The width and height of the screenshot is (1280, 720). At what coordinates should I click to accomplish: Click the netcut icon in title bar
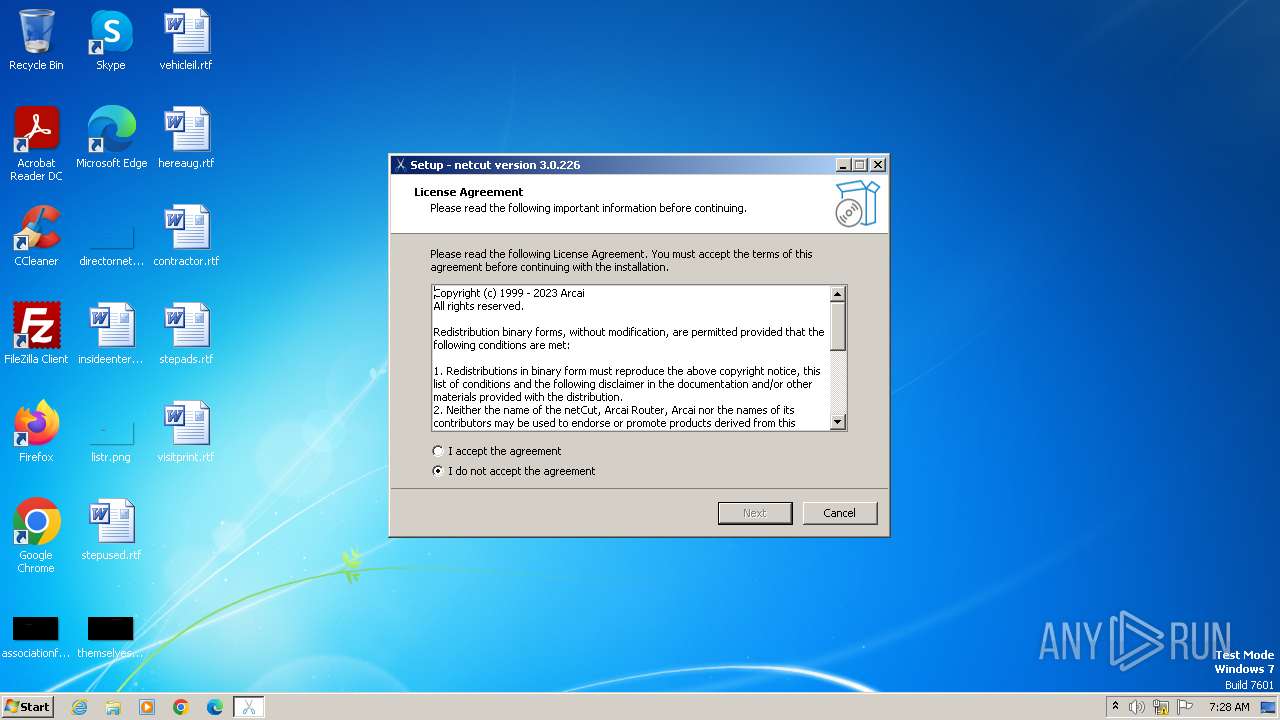click(400, 165)
